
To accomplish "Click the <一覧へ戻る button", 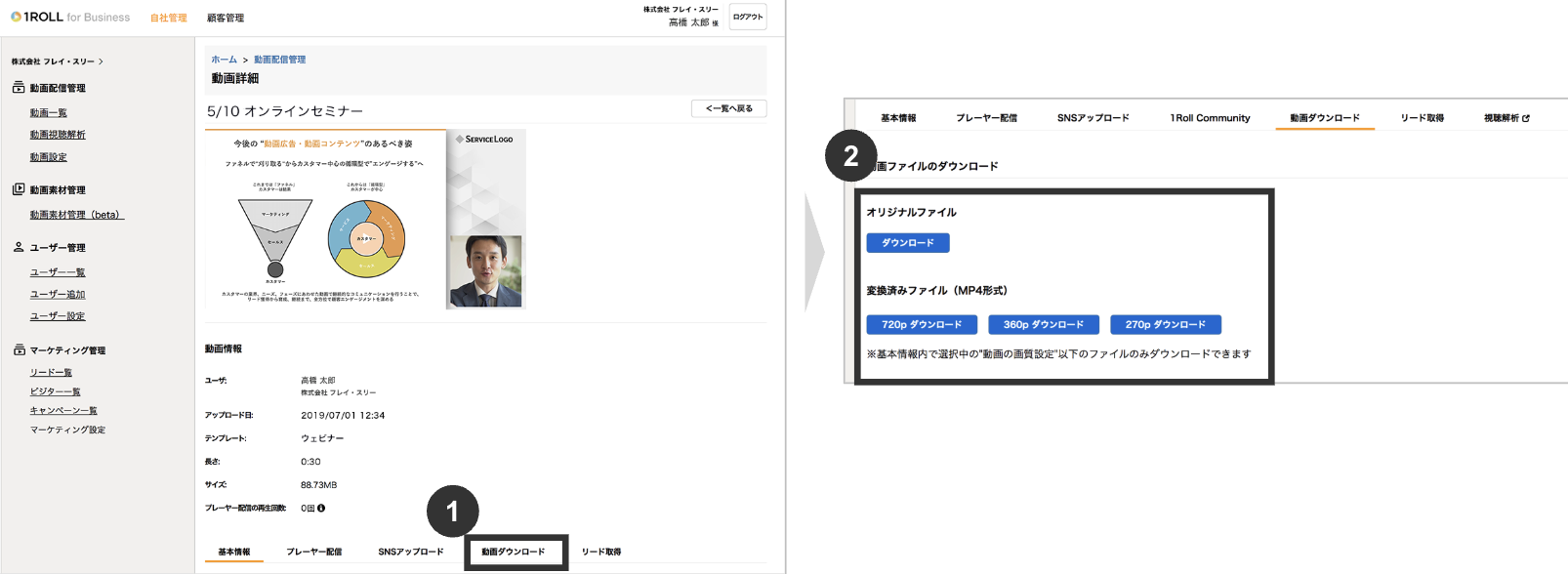I will (728, 108).
